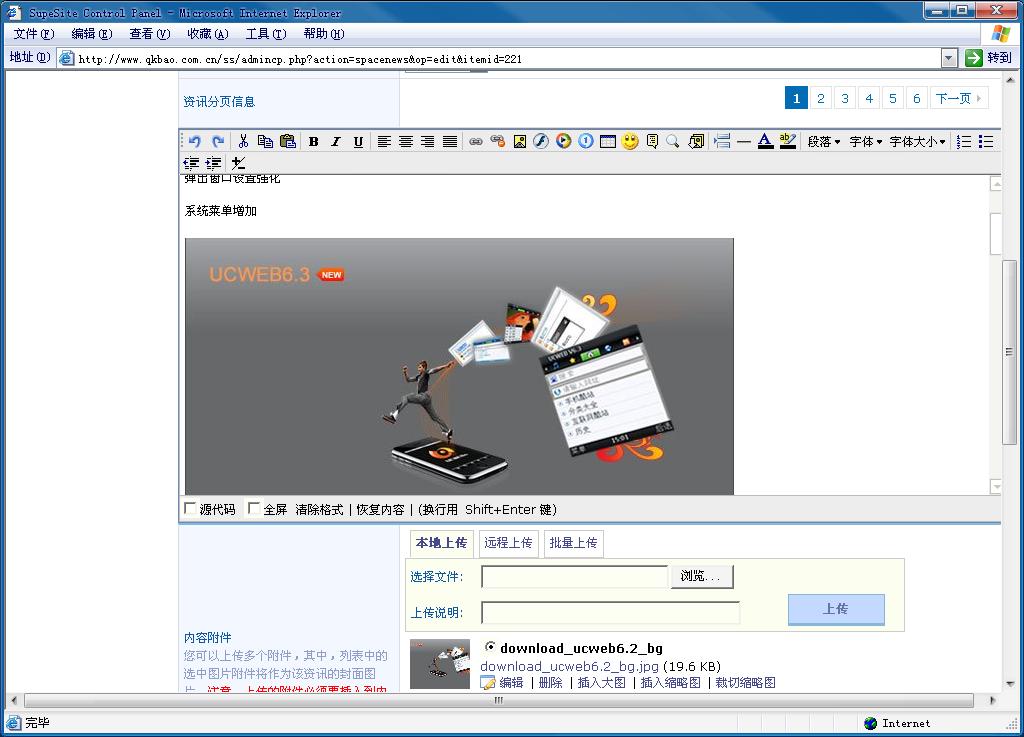Cut selection with scissors icon
This screenshot has height=737, width=1024.
coord(243,141)
